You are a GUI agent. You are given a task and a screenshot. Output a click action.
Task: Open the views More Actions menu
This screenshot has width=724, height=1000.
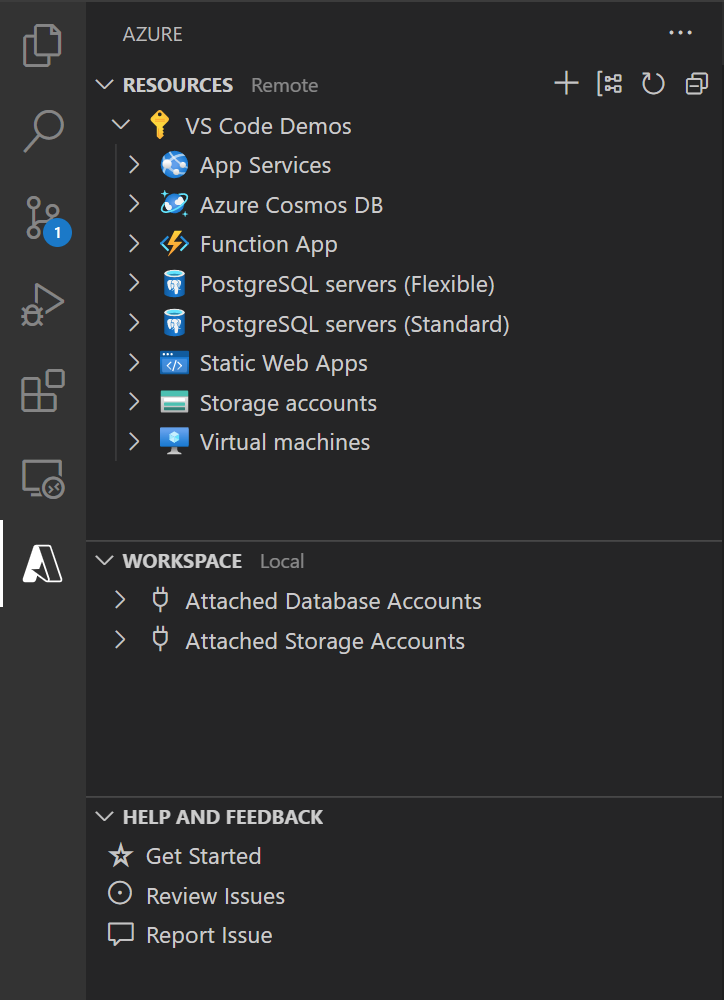coord(680,33)
